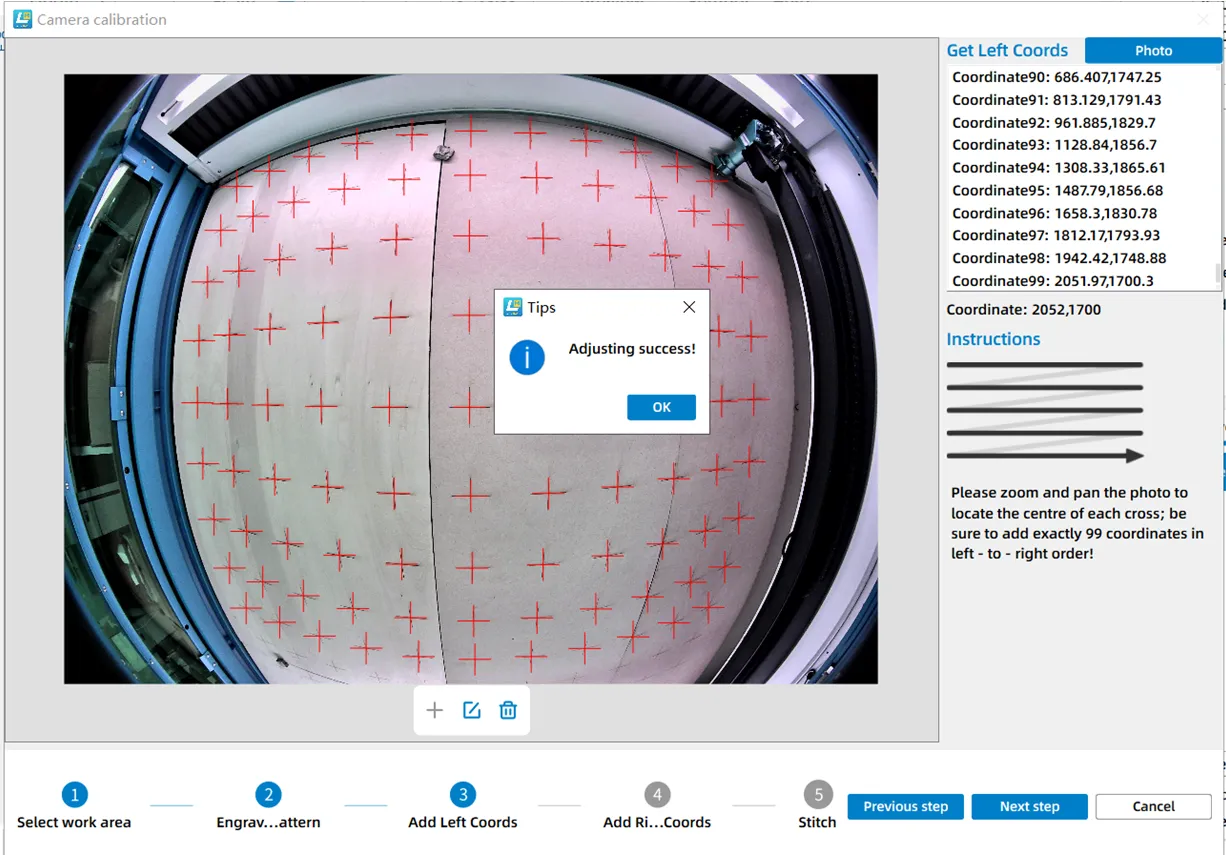1226x855 pixels.
Task: Click the blue info icon in dialog
Action: tap(527, 357)
